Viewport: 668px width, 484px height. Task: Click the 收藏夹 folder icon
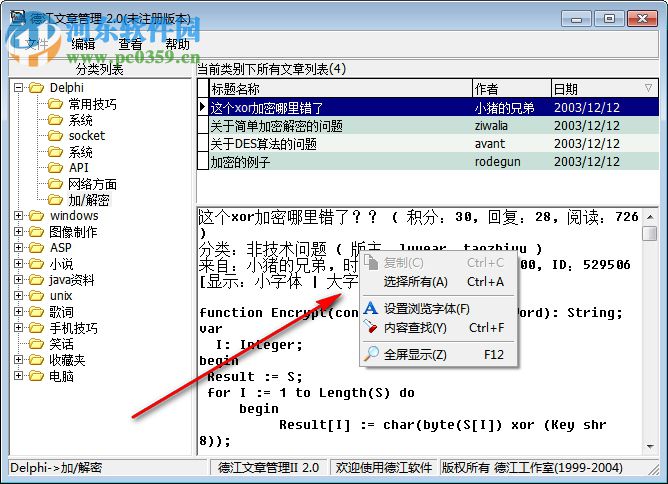point(37,360)
